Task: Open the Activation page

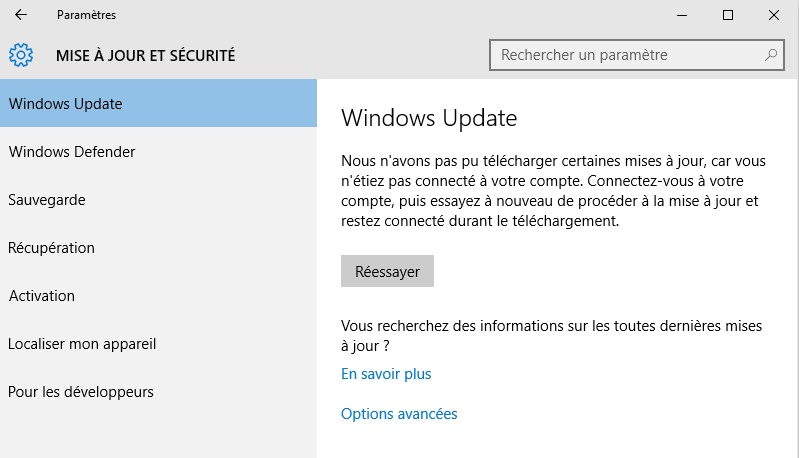Action: point(158,295)
